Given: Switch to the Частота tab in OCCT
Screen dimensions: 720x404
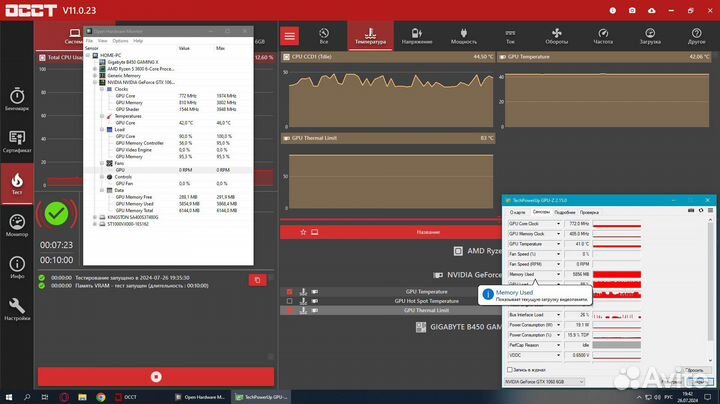Looking at the screenshot, I should 603,36.
